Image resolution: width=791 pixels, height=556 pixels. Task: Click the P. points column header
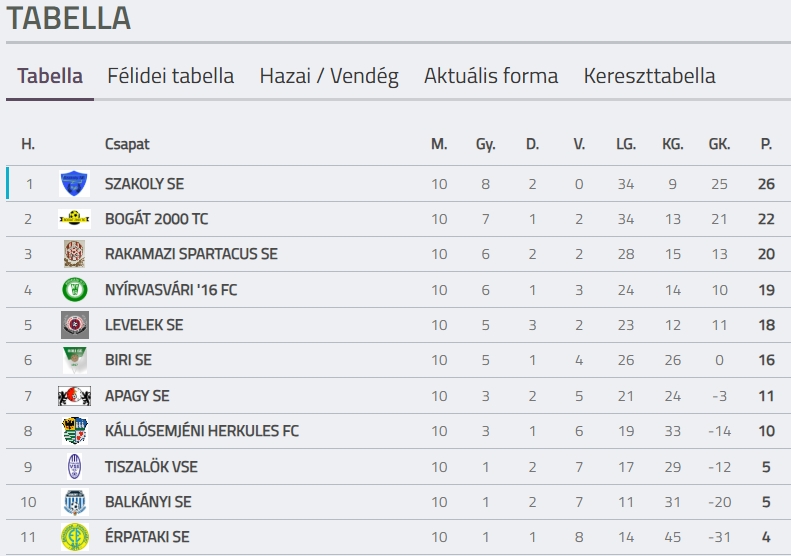click(x=766, y=144)
